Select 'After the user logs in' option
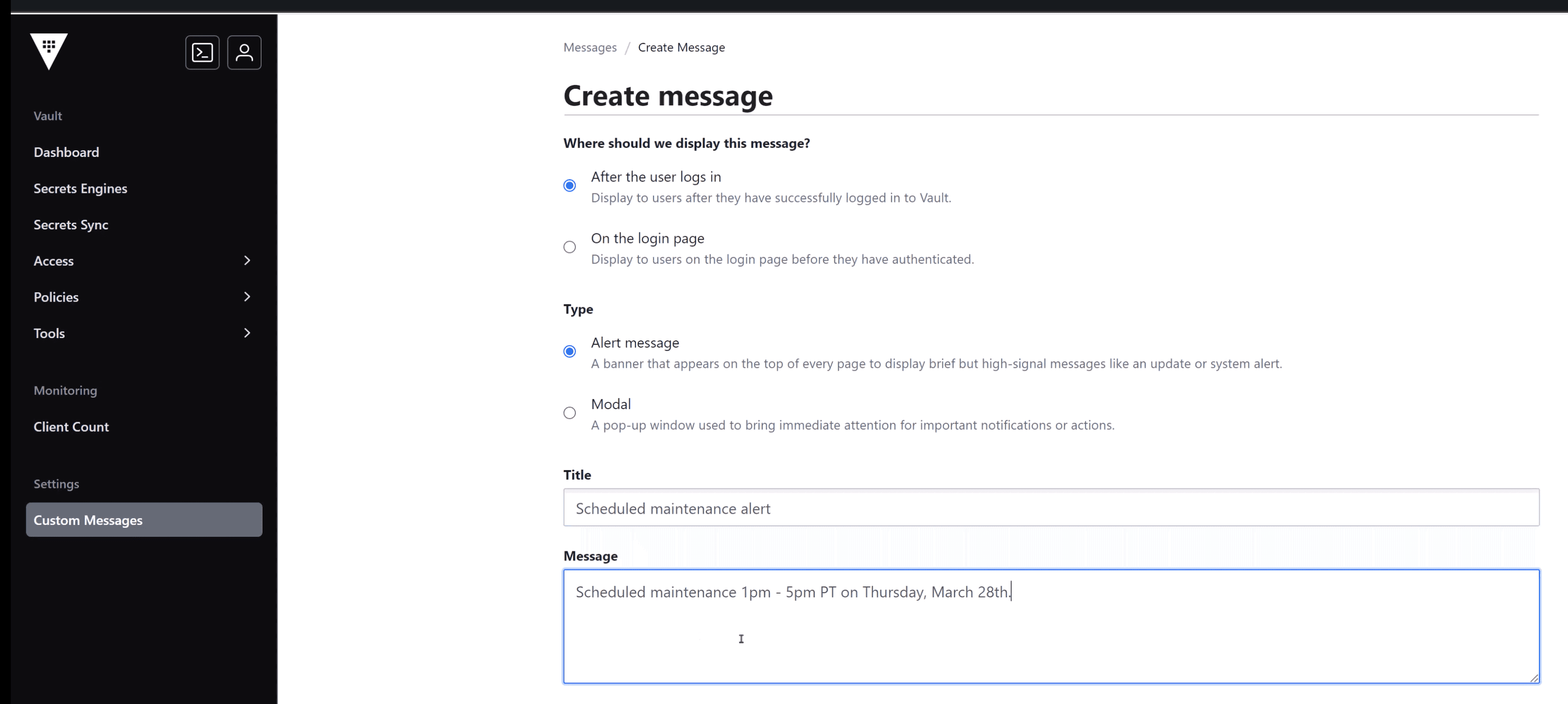This screenshot has width=1568, height=704. coord(569,185)
